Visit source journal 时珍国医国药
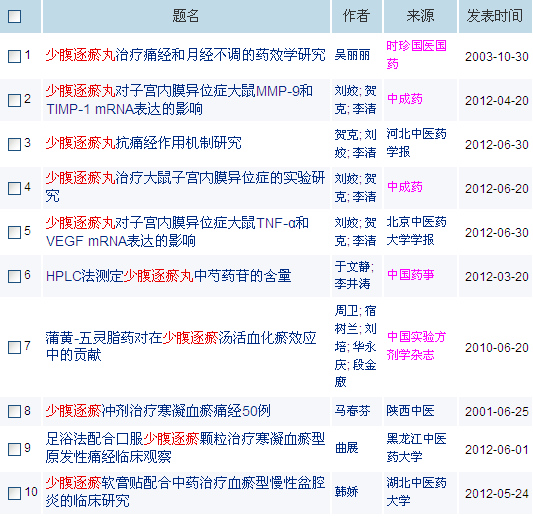The height and width of the screenshot is (517, 533). [x=416, y=55]
